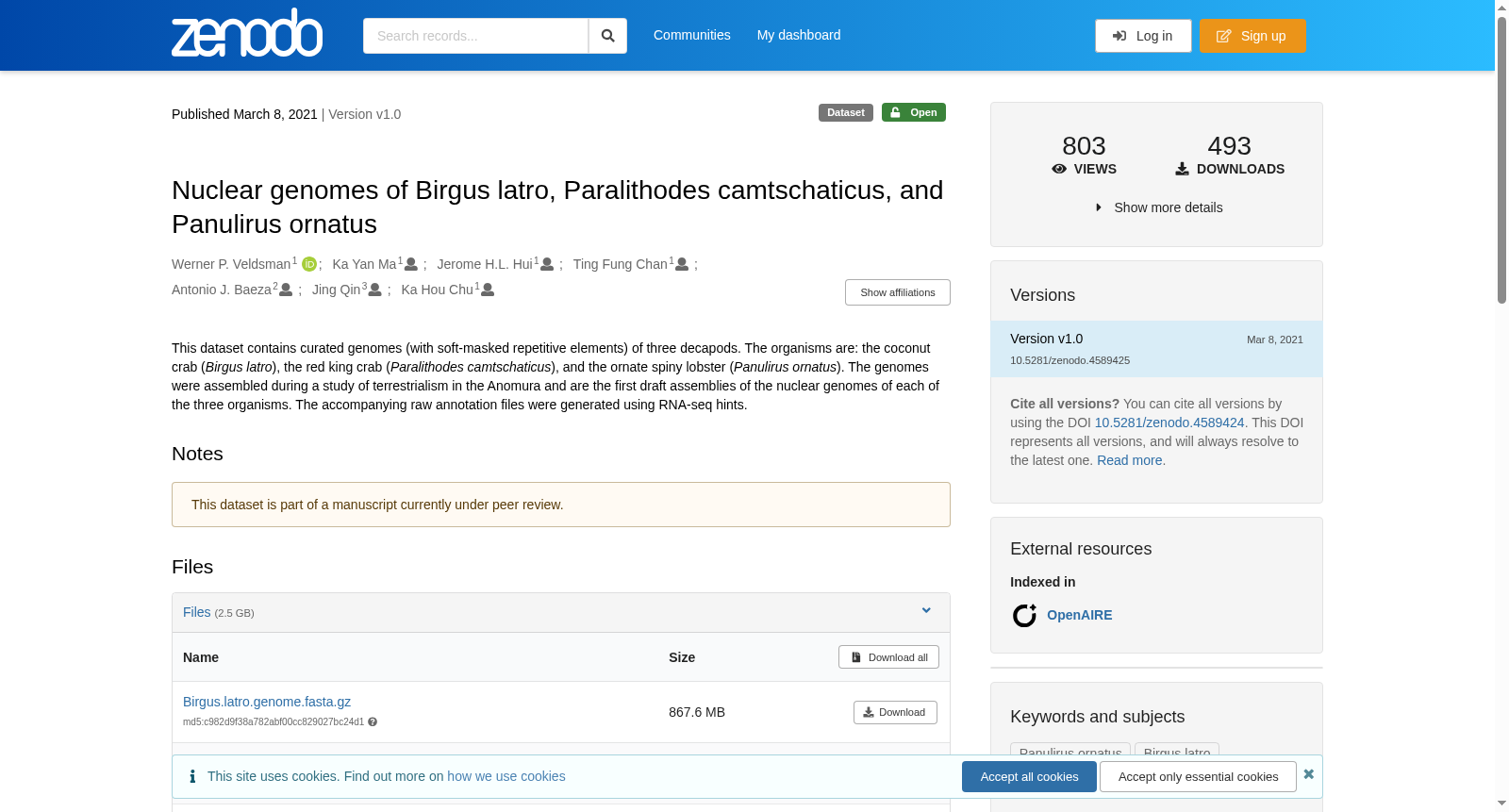Click the version DOI 10.5281/zenodo.4589425 text
This screenshot has width=1509, height=812.
click(x=1070, y=360)
